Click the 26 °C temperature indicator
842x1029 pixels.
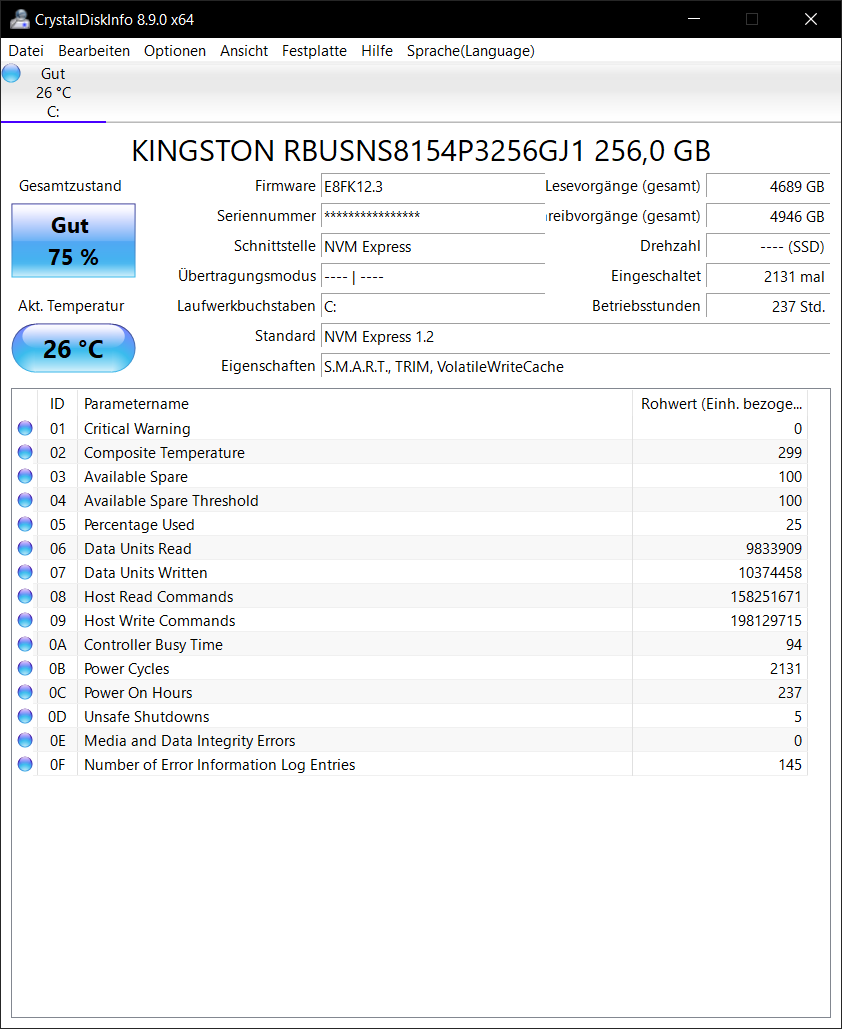[72, 348]
